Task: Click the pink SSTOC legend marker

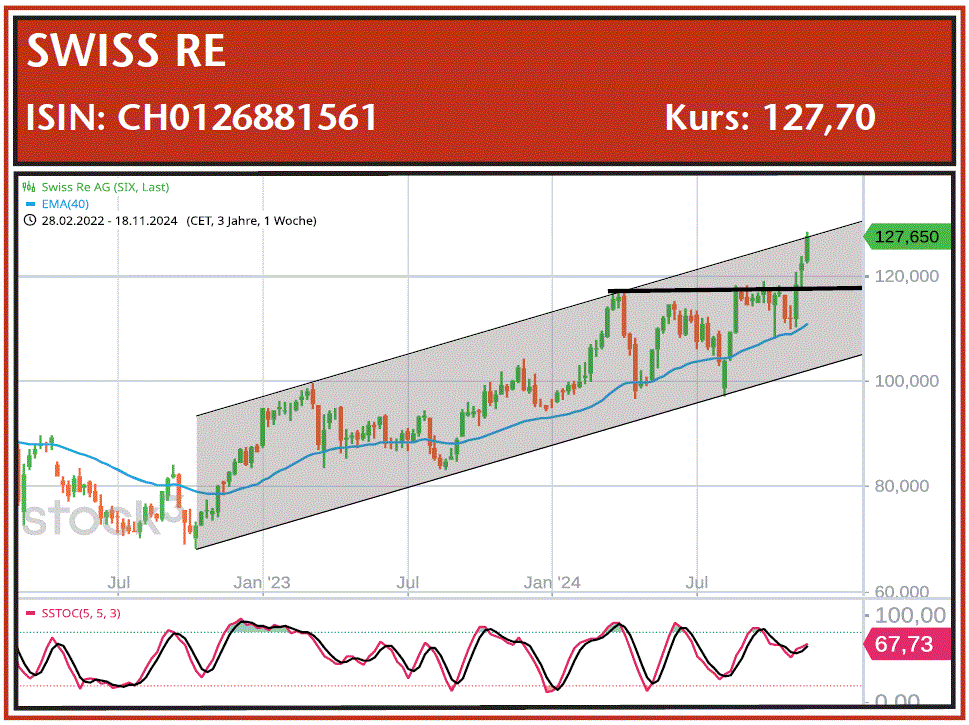Action: tap(30, 614)
